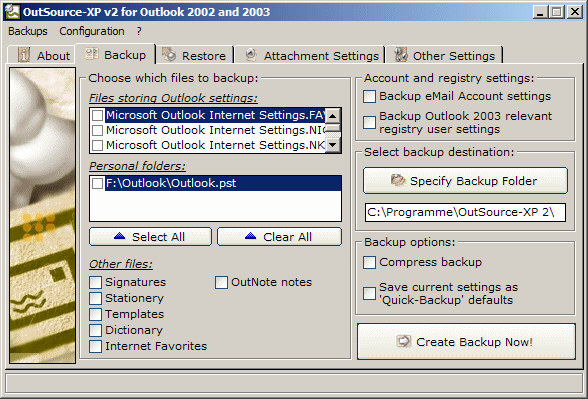Screen dimensions: 588x399
Task: Click arrow icon on Create Backup Now
Action: click(x=404, y=342)
